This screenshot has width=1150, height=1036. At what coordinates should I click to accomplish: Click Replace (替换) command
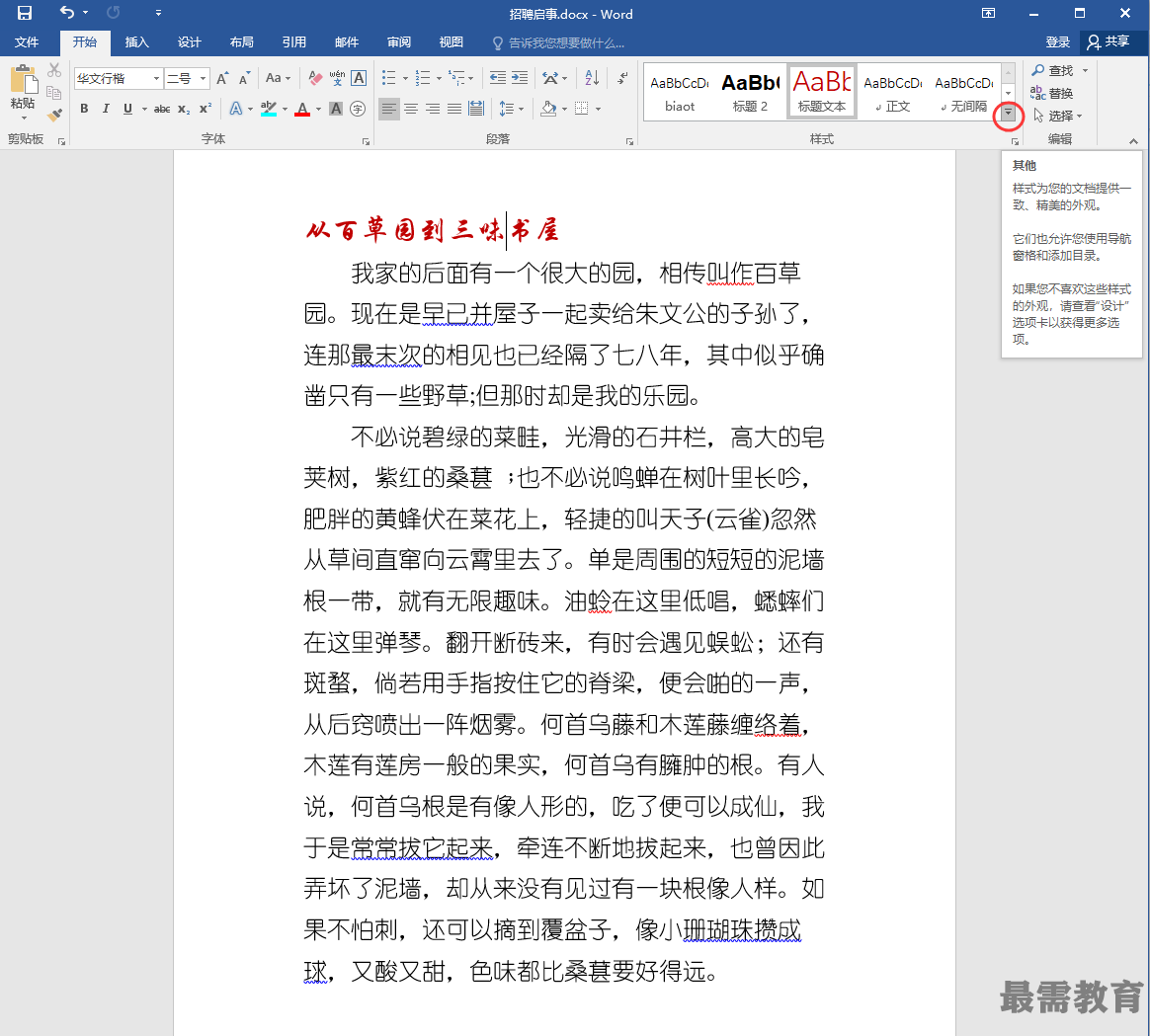point(1052,93)
